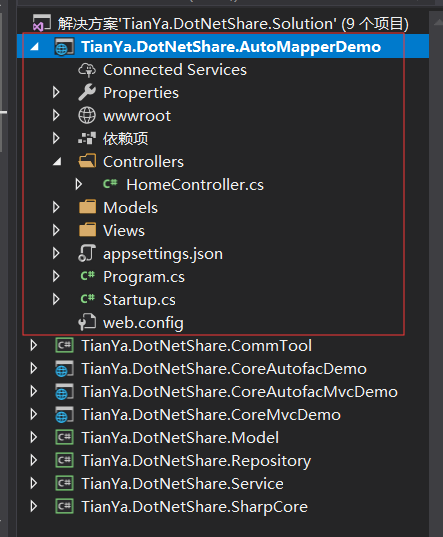Click the Properties wrench icon
Image resolution: width=443 pixels, height=537 pixels.
point(87,92)
